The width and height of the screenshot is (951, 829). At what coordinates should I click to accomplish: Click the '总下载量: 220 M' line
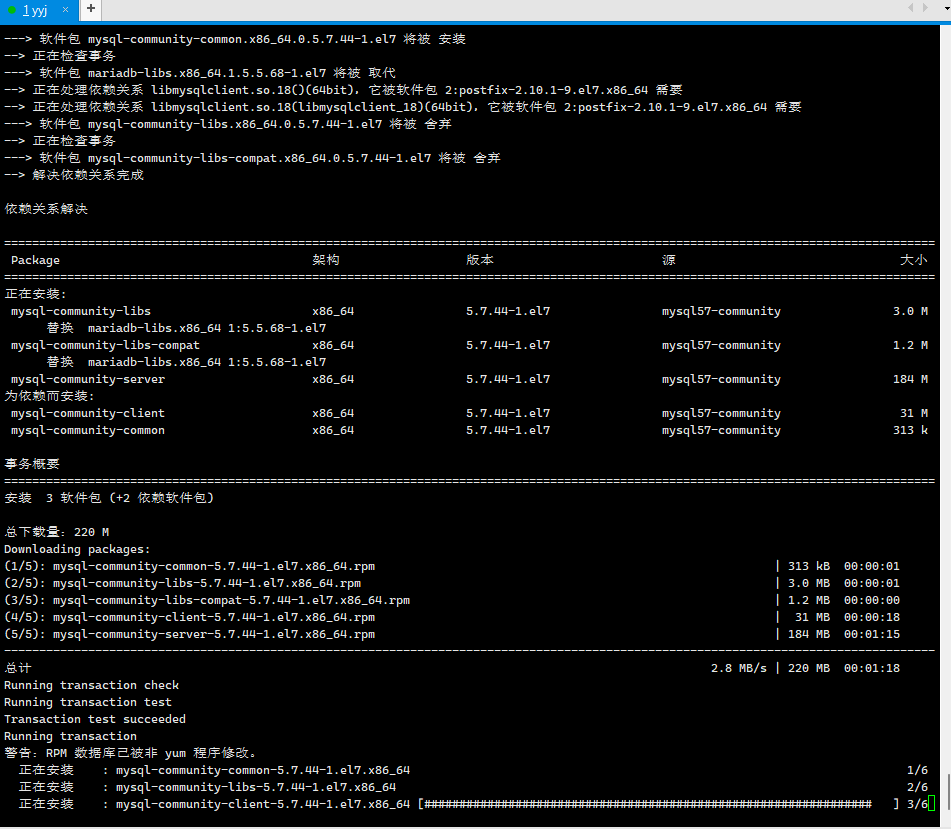pos(56,532)
